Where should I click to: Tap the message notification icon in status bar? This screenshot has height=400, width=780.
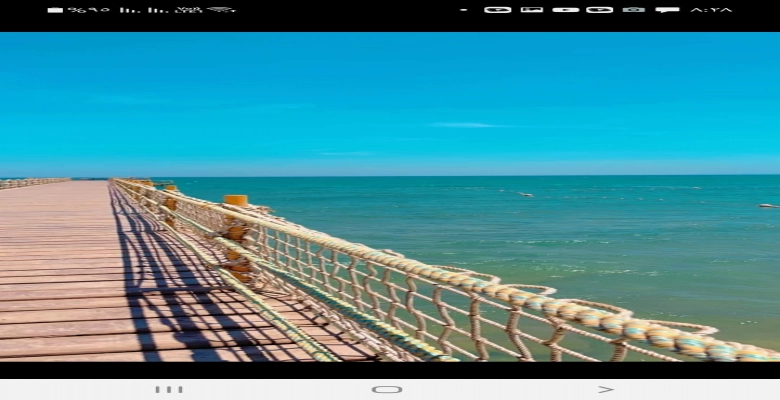click(x=667, y=10)
